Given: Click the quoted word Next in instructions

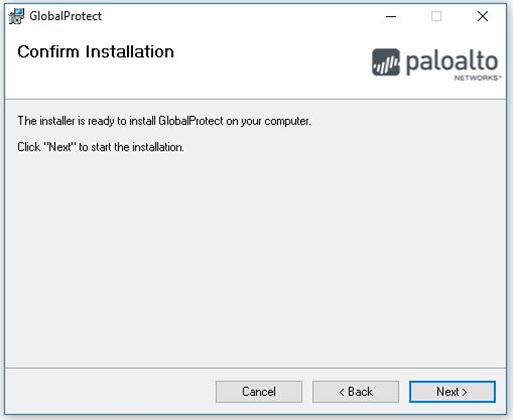Looking at the screenshot, I should point(60,147).
